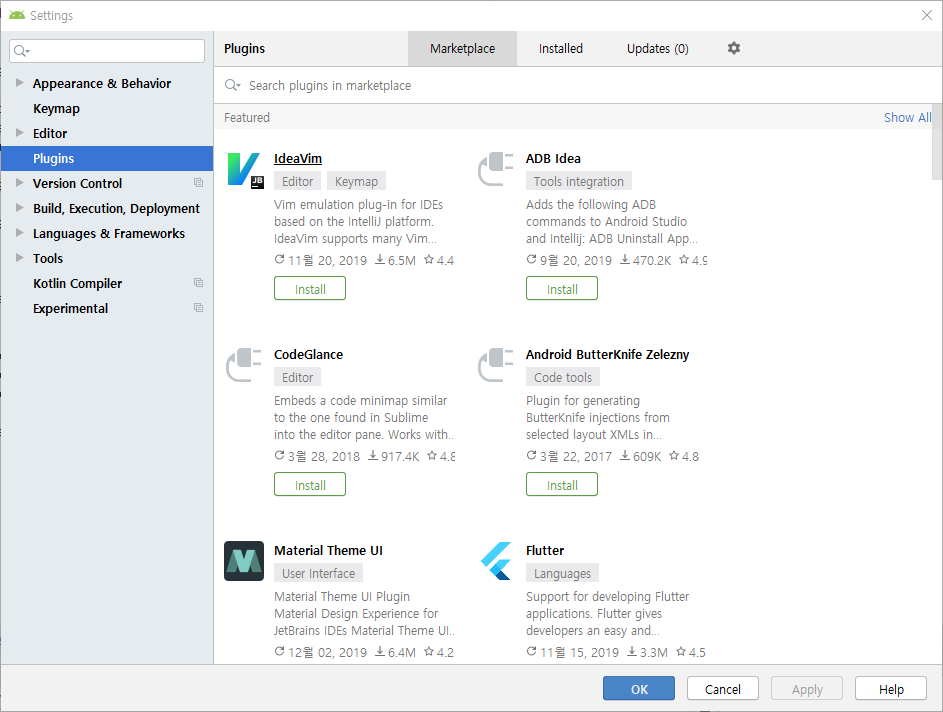Viewport: 943px width, 712px height.
Task: Focus the settings search field
Action: tap(107, 51)
